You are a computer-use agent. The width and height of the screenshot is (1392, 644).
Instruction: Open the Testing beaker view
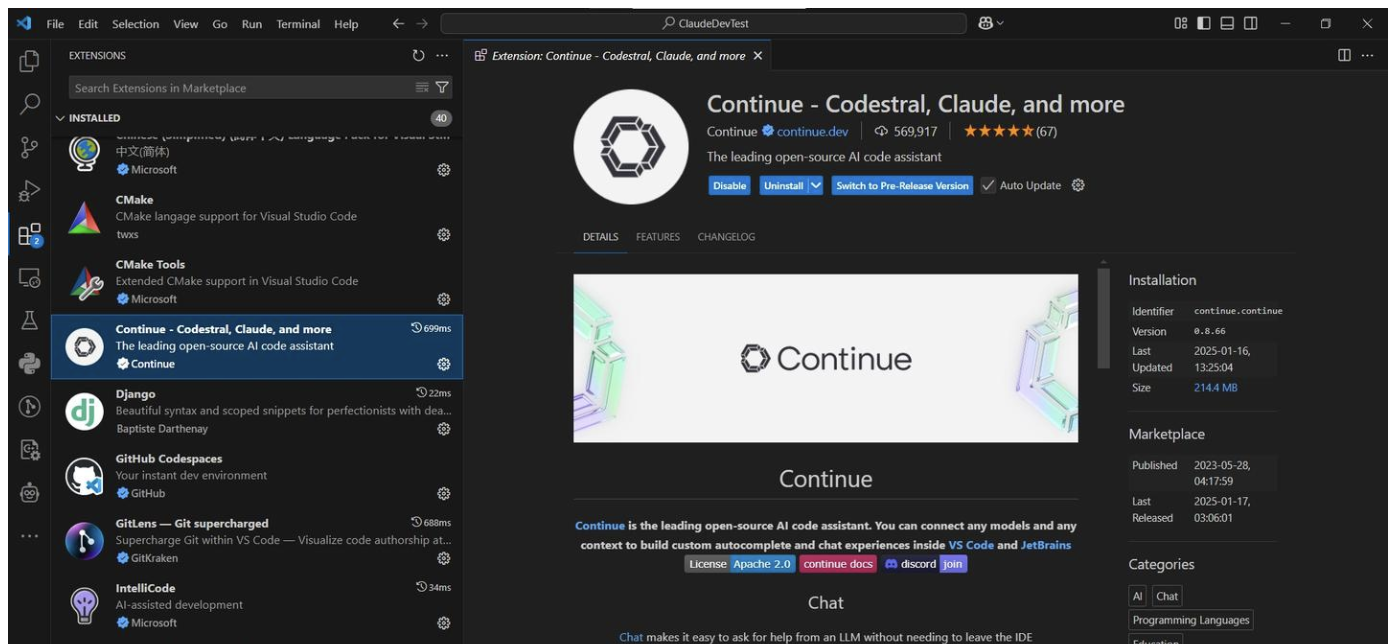point(29,320)
